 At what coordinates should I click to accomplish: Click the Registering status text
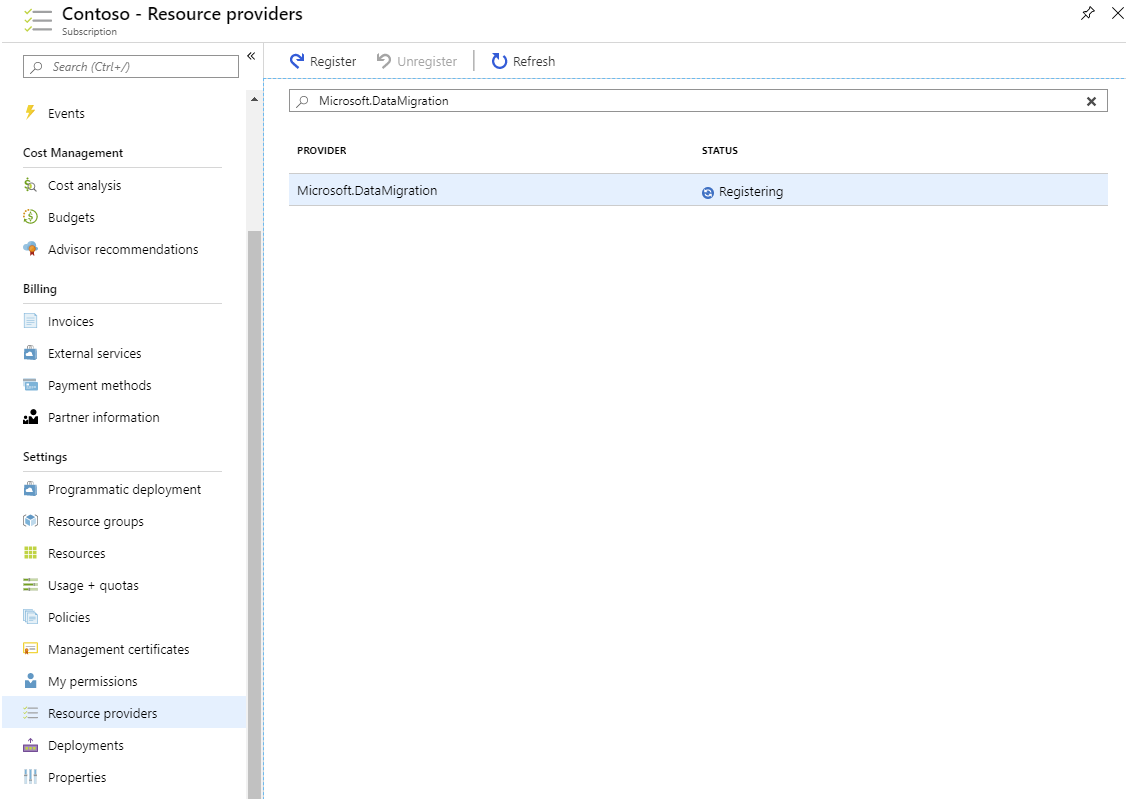750,191
